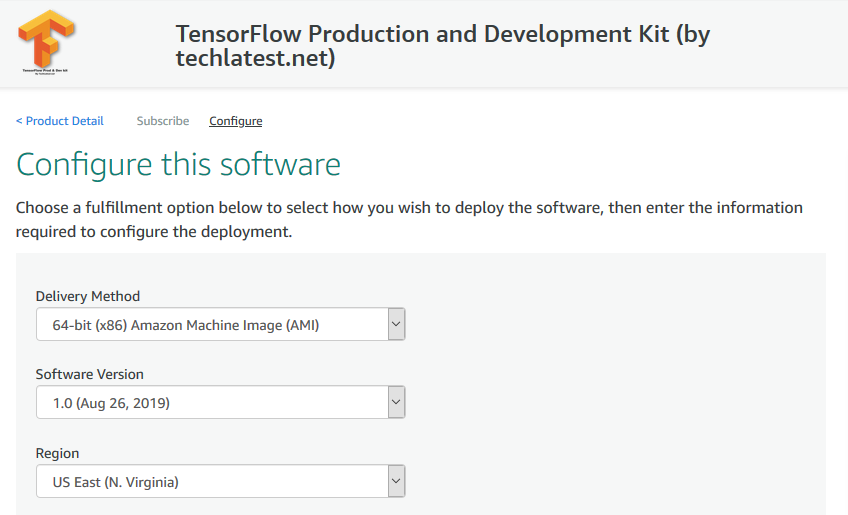848x515 pixels.
Task: Select the Subscribe step
Action: (x=163, y=121)
